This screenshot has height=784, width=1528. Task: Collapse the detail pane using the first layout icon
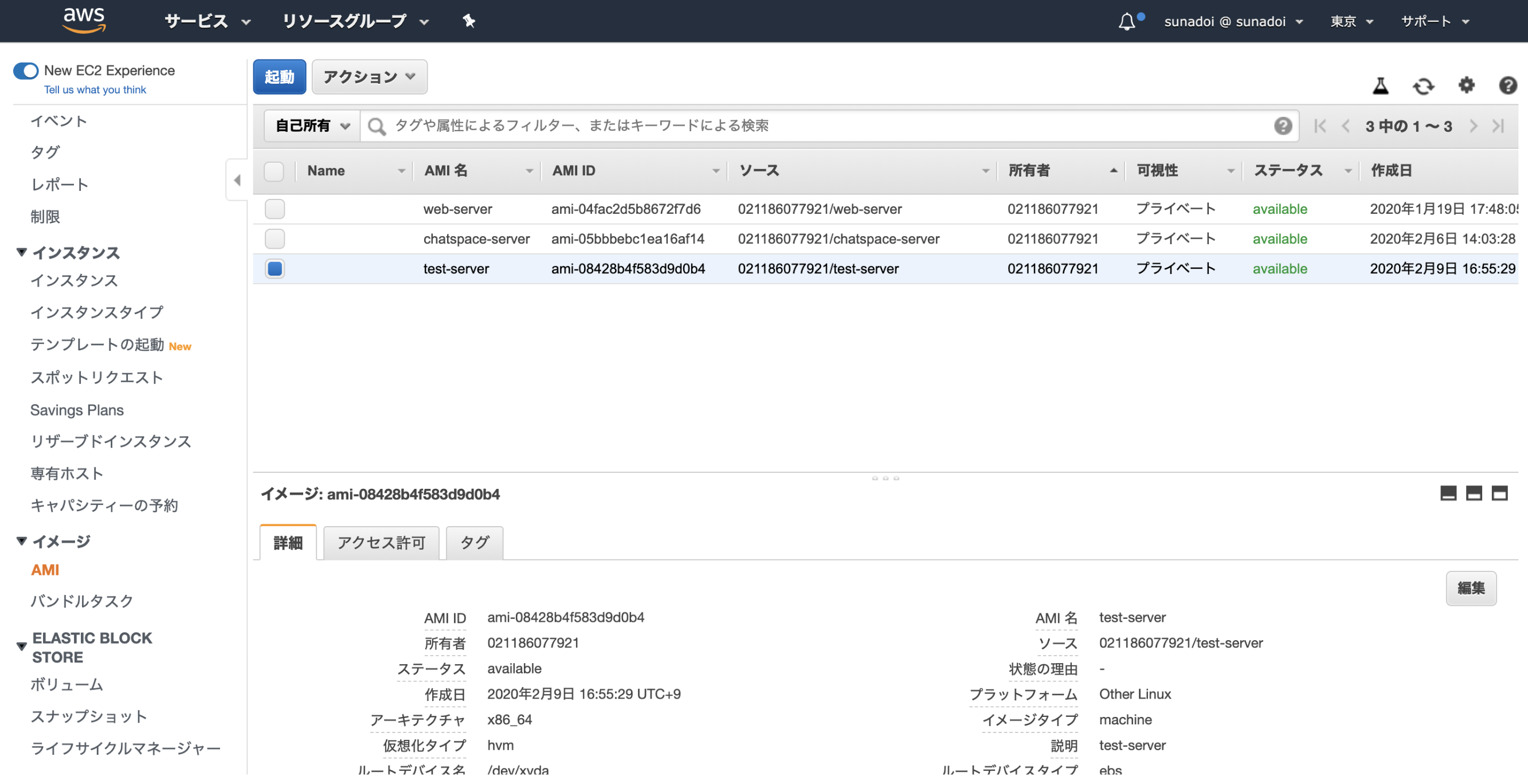pyautogui.click(x=1448, y=493)
